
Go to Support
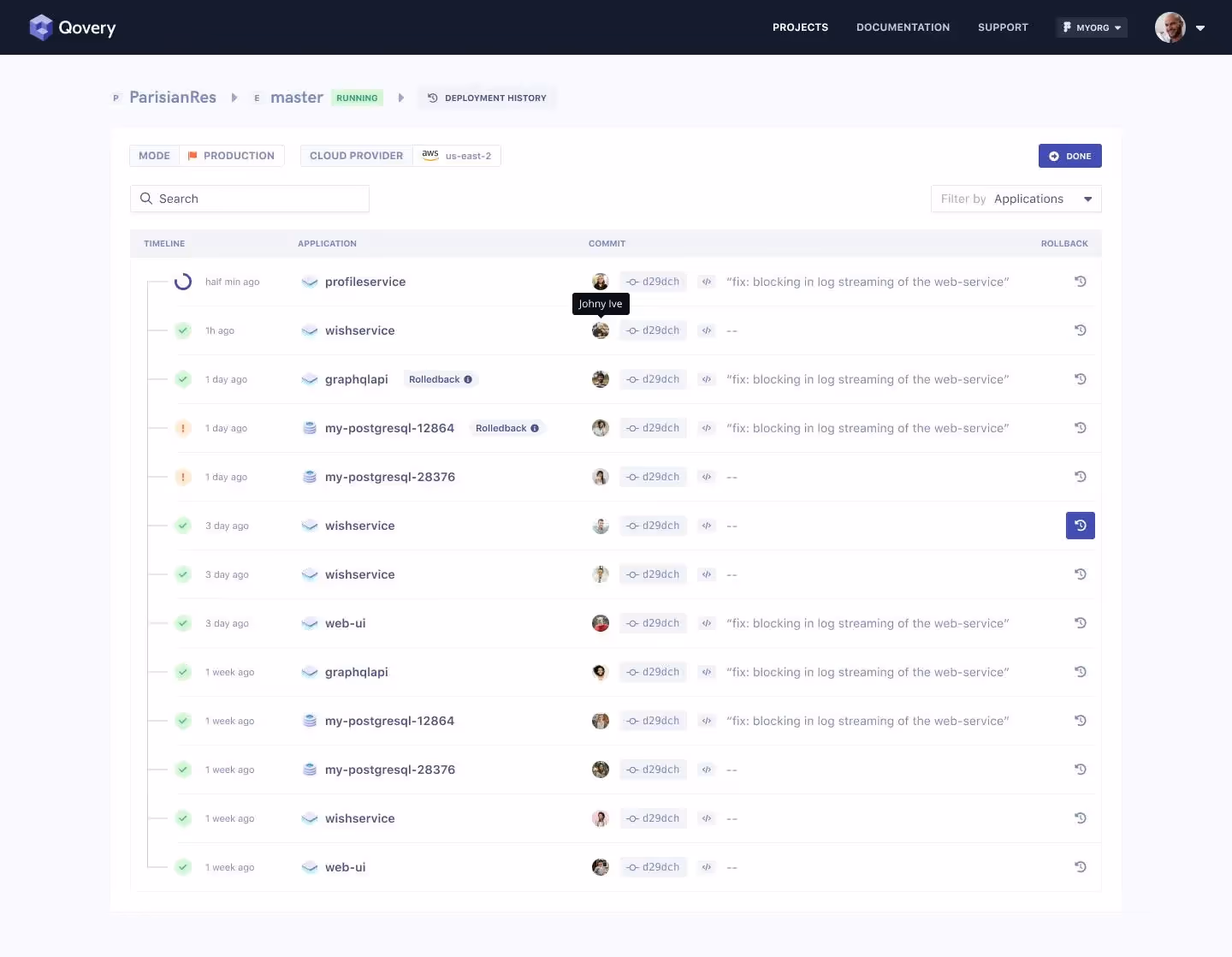[1003, 27]
